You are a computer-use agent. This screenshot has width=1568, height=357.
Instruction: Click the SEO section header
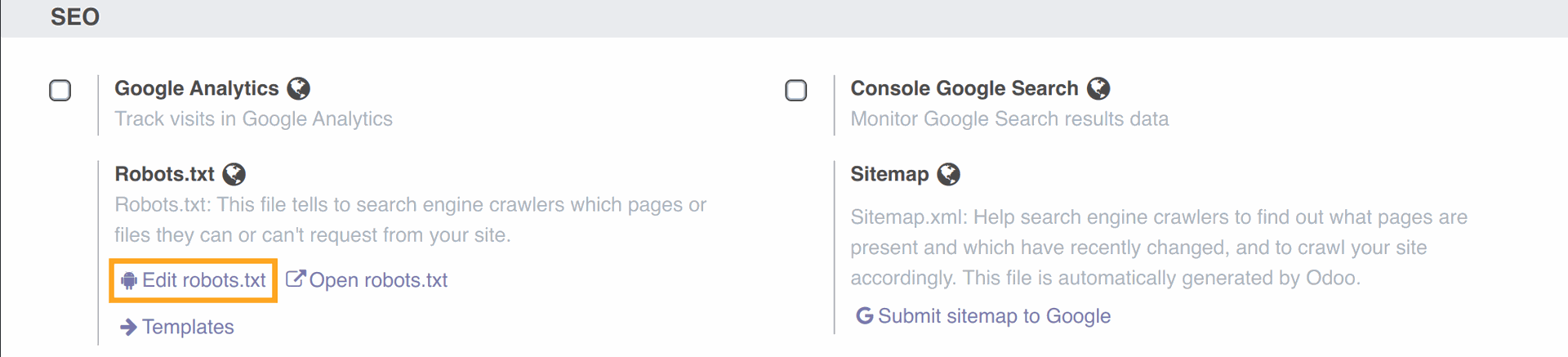coord(75,17)
